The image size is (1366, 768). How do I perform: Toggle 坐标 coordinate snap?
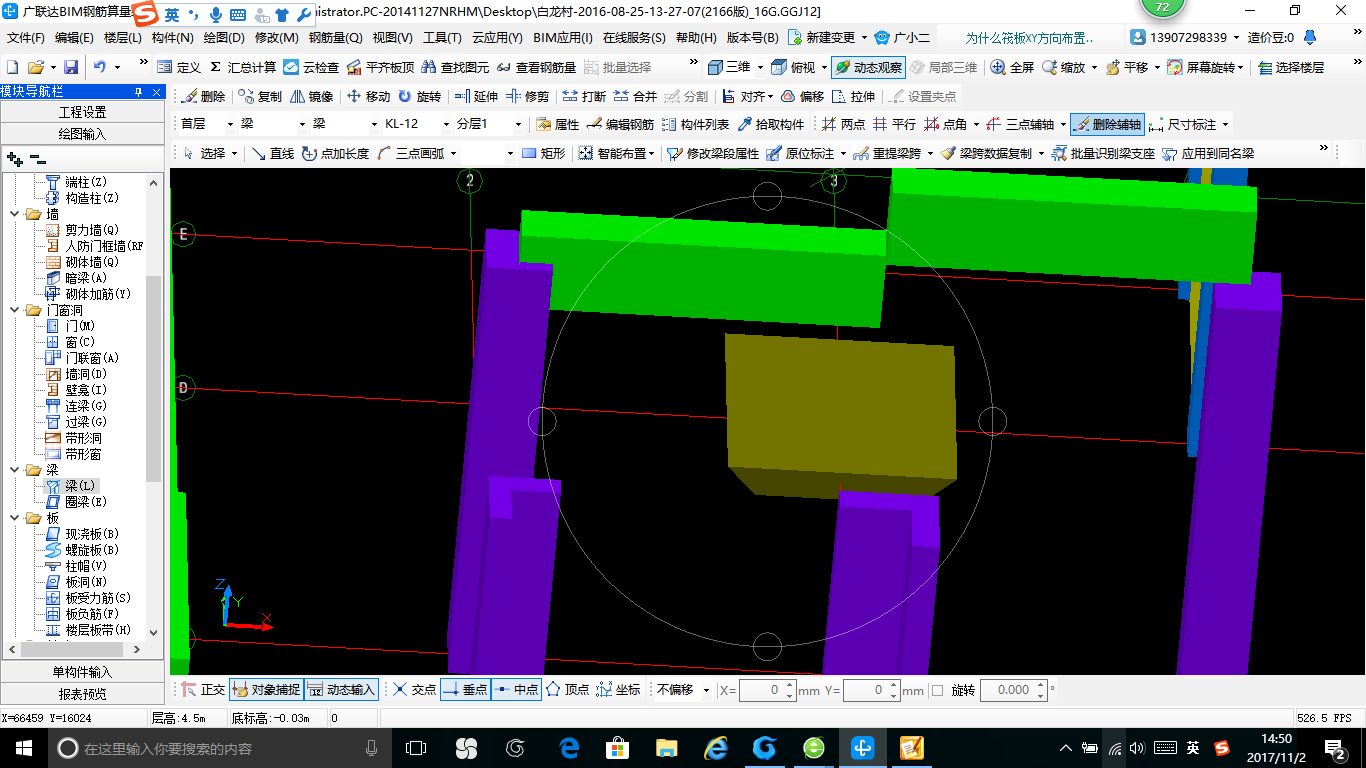point(618,690)
